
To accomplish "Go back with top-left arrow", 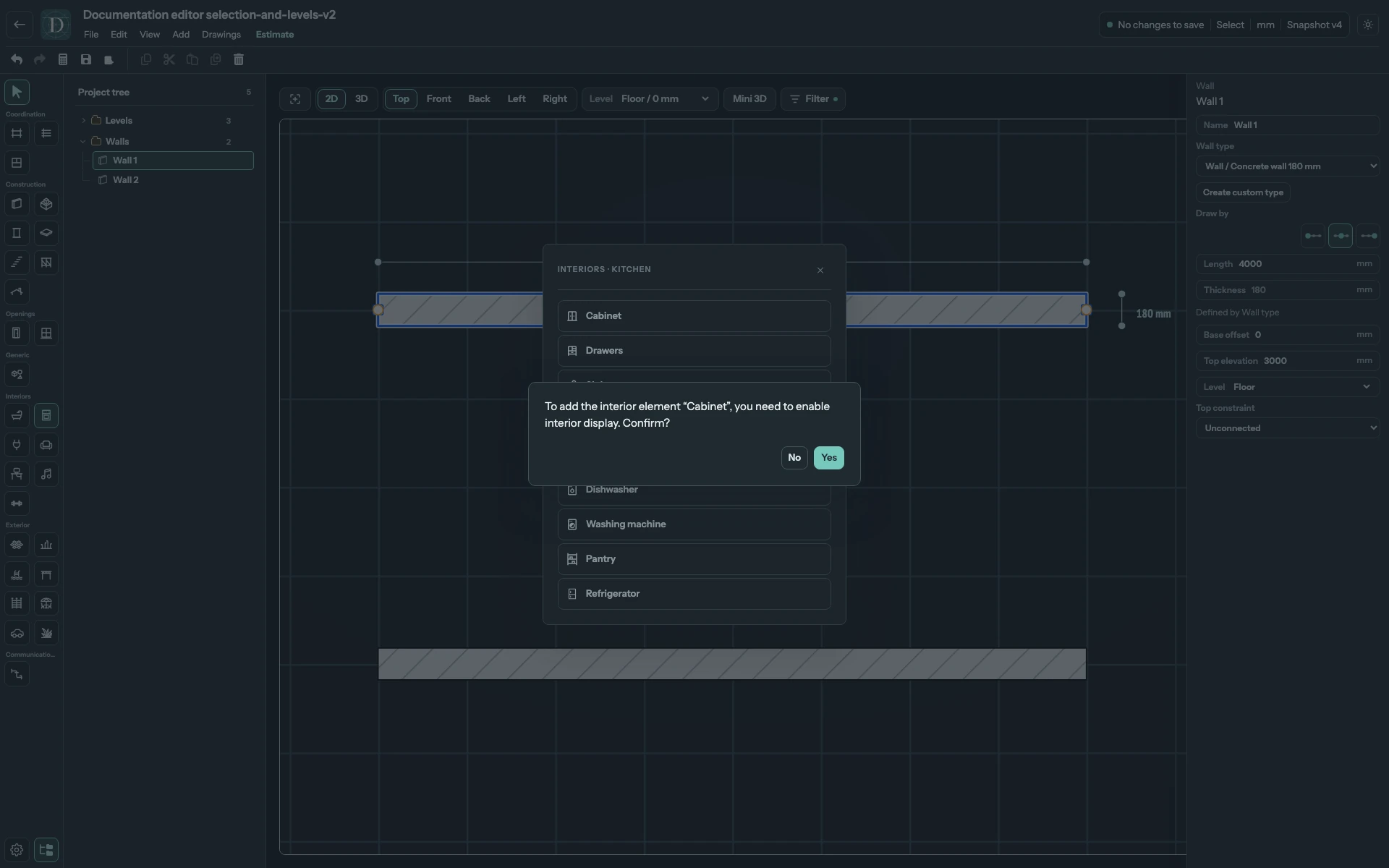I will coord(20,25).
